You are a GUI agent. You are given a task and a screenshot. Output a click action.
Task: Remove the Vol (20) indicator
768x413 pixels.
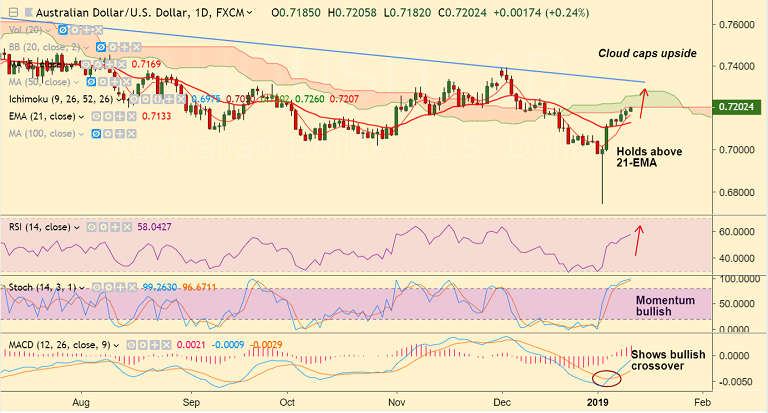pyautogui.click(x=98, y=30)
